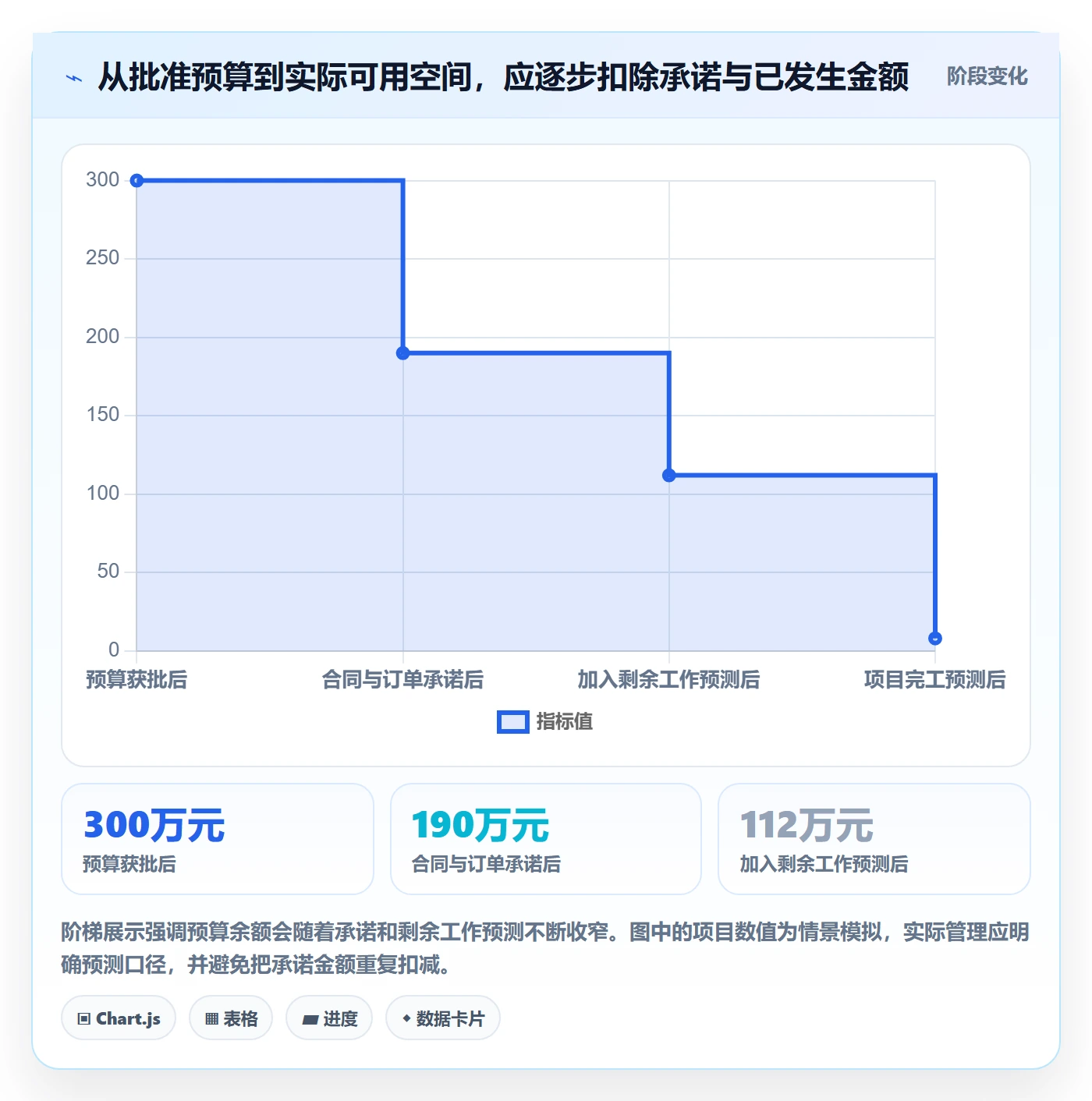Click the Chart.js tag chip
Image resolution: width=1092 pixels, height=1101 pixels.
[x=119, y=1018]
